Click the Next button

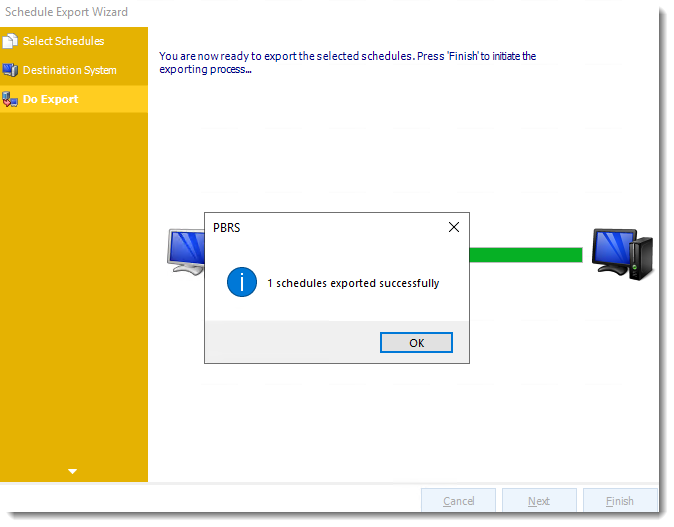click(539, 500)
